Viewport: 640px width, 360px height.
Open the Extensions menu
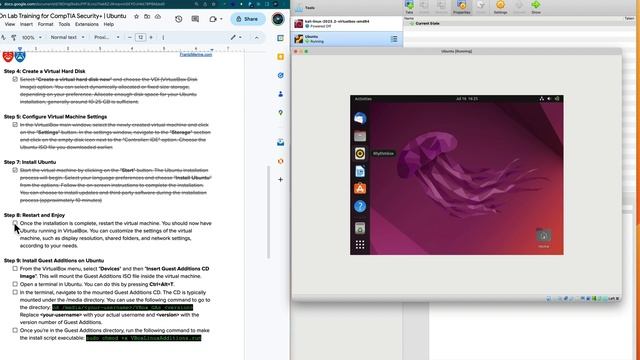[x=87, y=24]
